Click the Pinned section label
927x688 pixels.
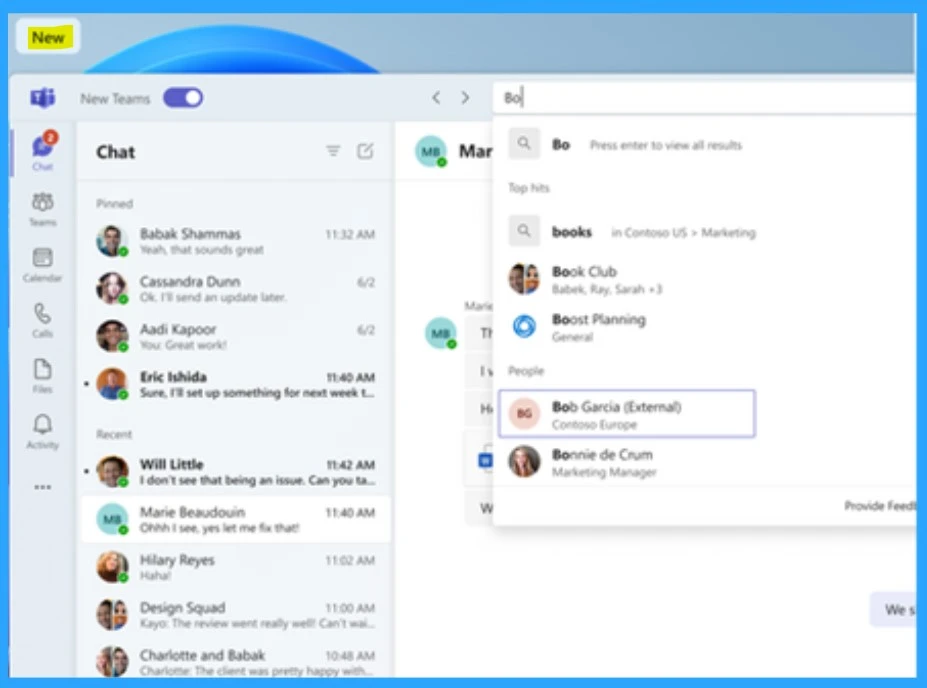pos(114,203)
